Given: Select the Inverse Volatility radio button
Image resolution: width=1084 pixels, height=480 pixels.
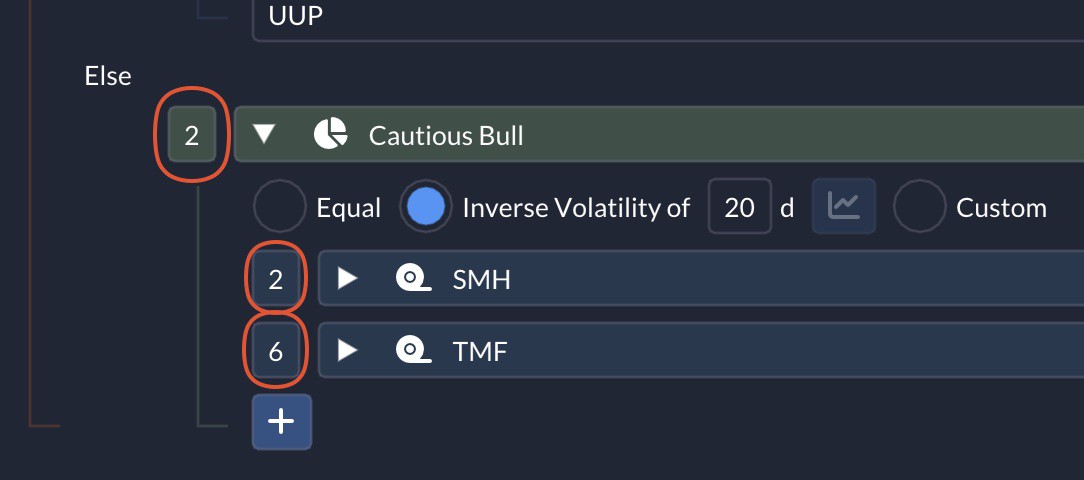Looking at the screenshot, I should (x=426, y=207).
